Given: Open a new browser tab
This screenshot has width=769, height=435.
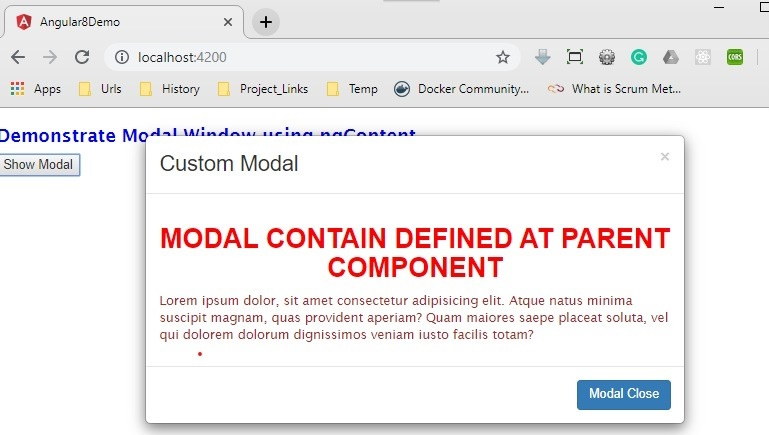Looking at the screenshot, I should click(x=266, y=22).
